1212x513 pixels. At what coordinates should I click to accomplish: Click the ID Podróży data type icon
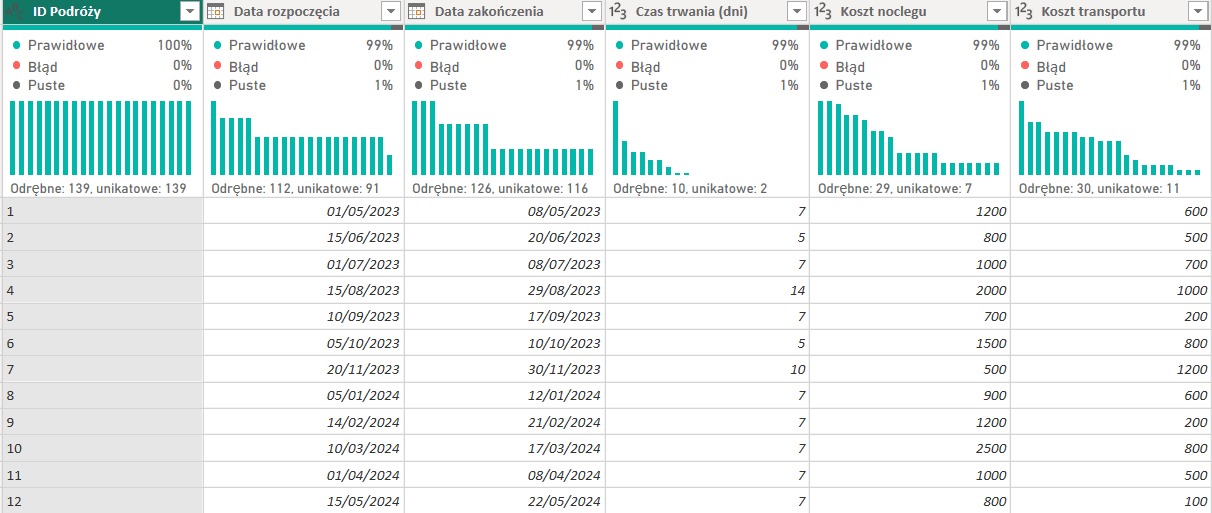pyautogui.click(x=15, y=12)
